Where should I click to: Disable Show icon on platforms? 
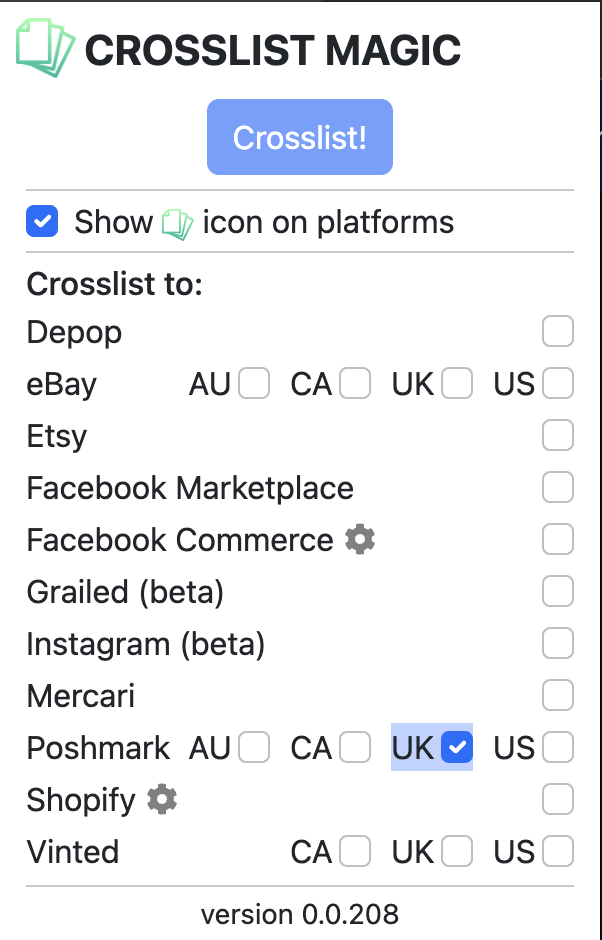coord(41,221)
